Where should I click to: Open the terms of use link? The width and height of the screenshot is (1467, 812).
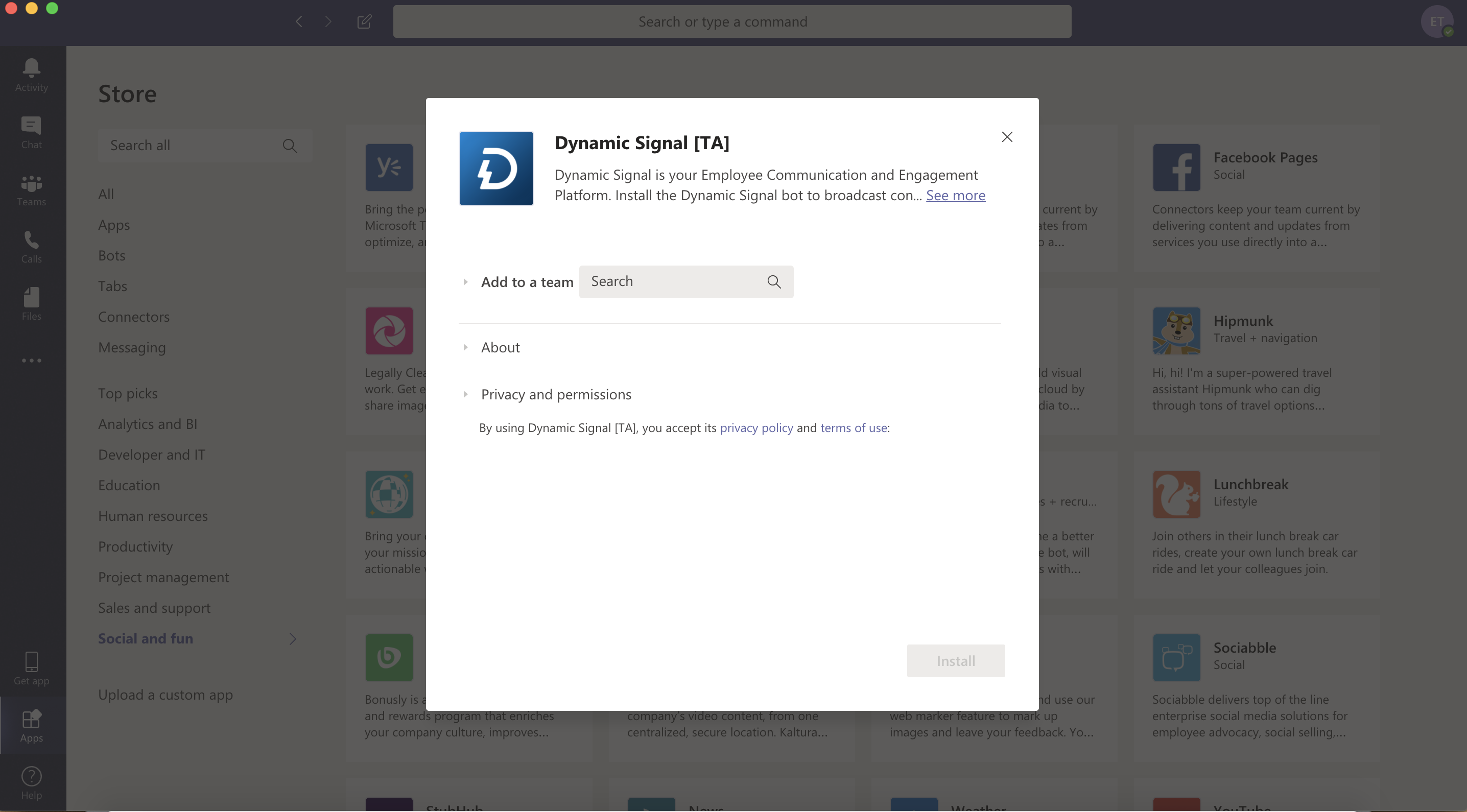click(x=854, y=427)
